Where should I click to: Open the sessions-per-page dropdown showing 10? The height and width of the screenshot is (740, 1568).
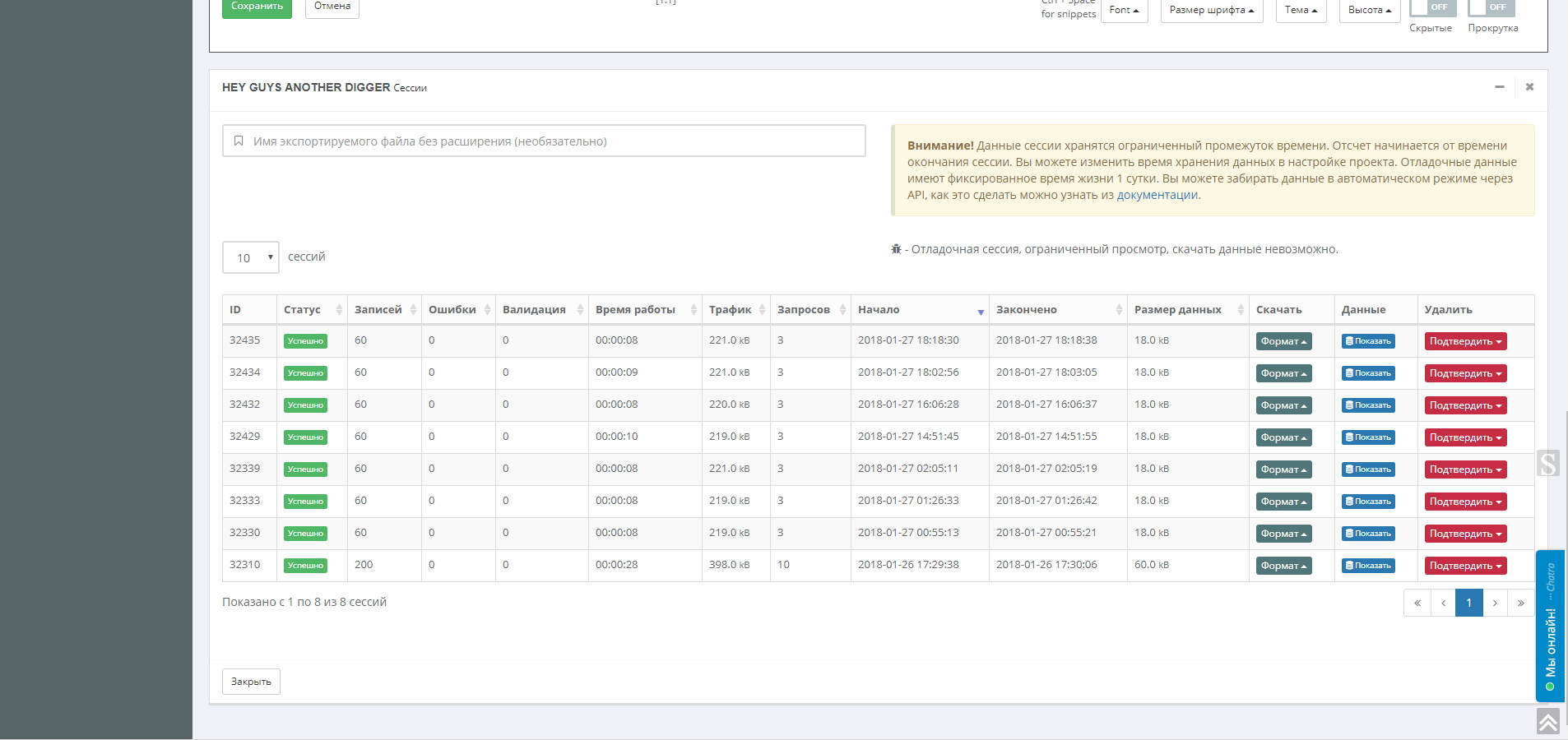pos(251,257)
